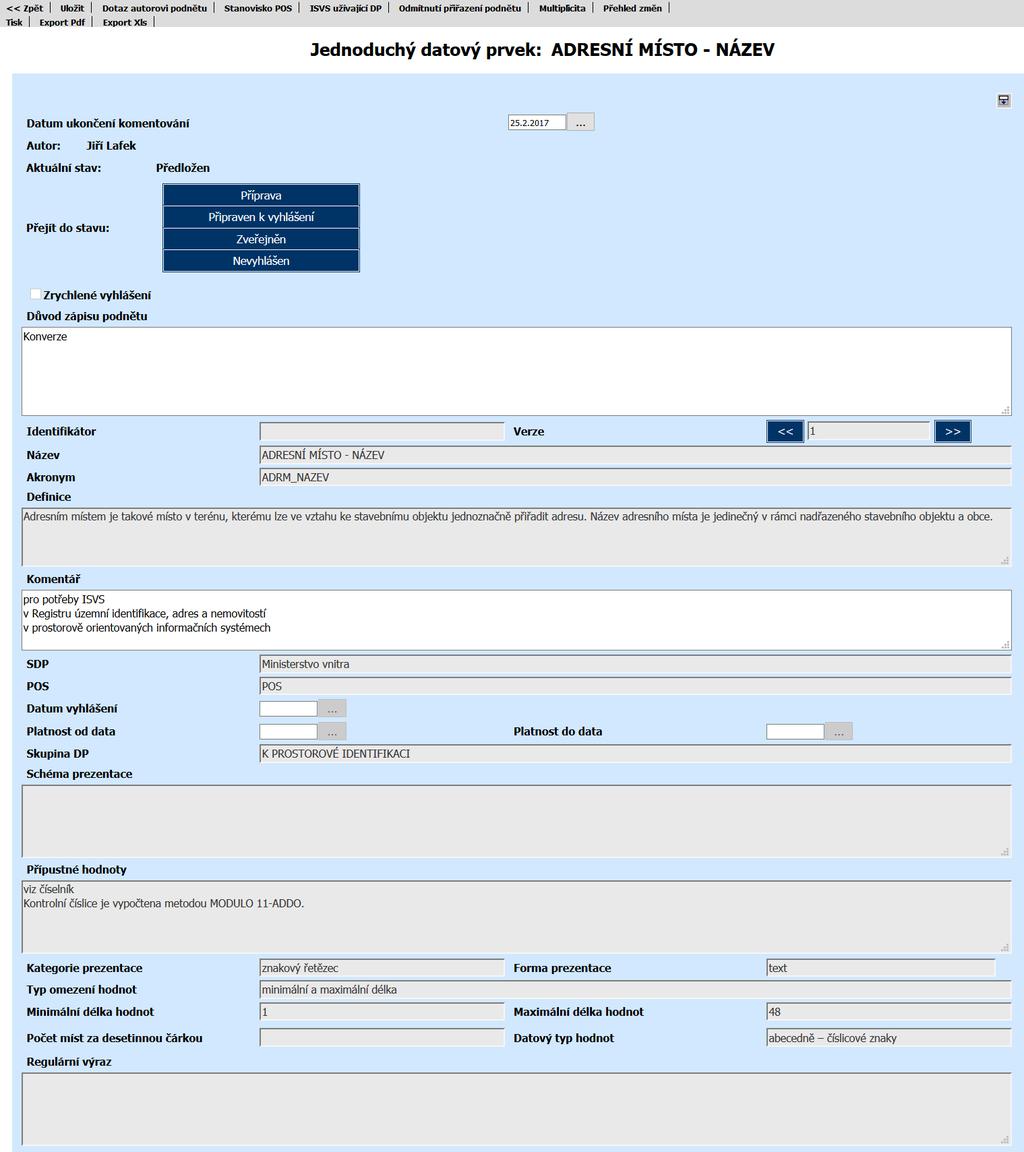
Task: Click the Verze number field
Action: [x=868, y=431]
